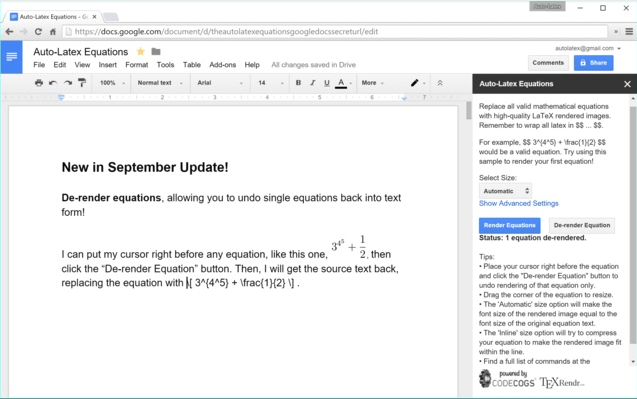Screen dimensions: 637x399
Task: Select the paint format roller icon
Action: point(82,83)
